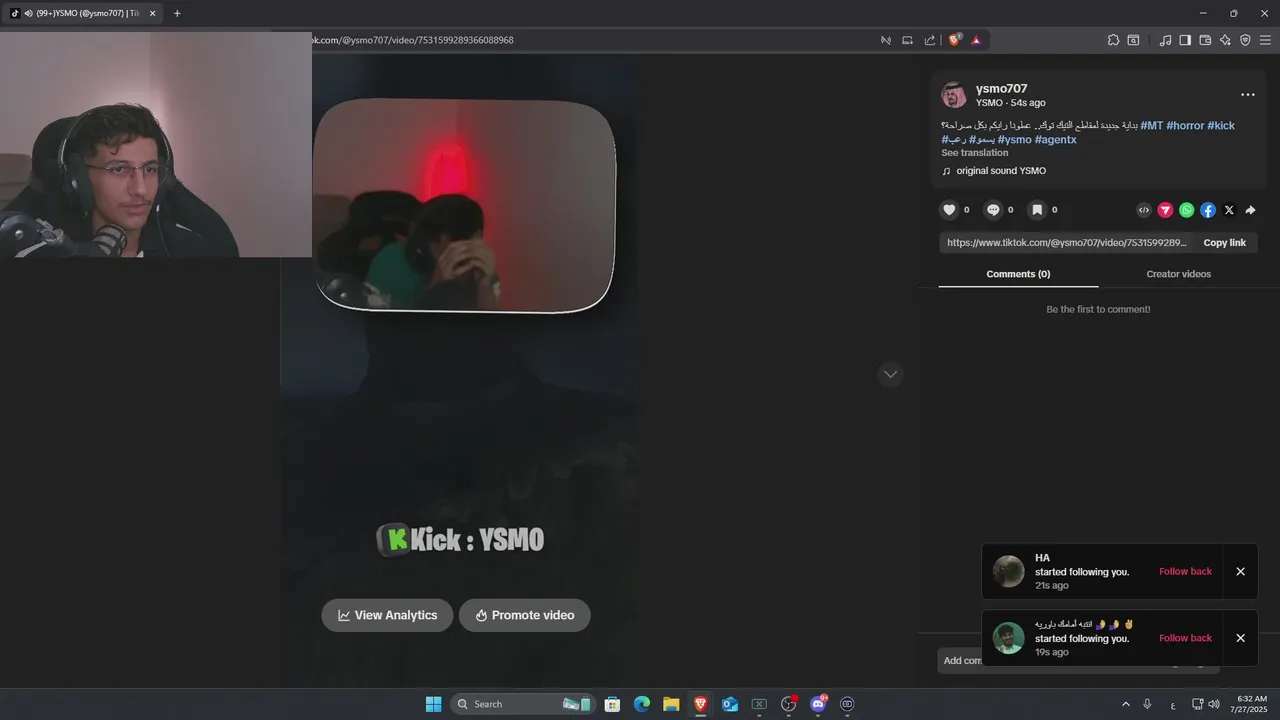Screen dimensions: 1280x720
Task: Open volume control in system tray
Action: (1214, 704)
